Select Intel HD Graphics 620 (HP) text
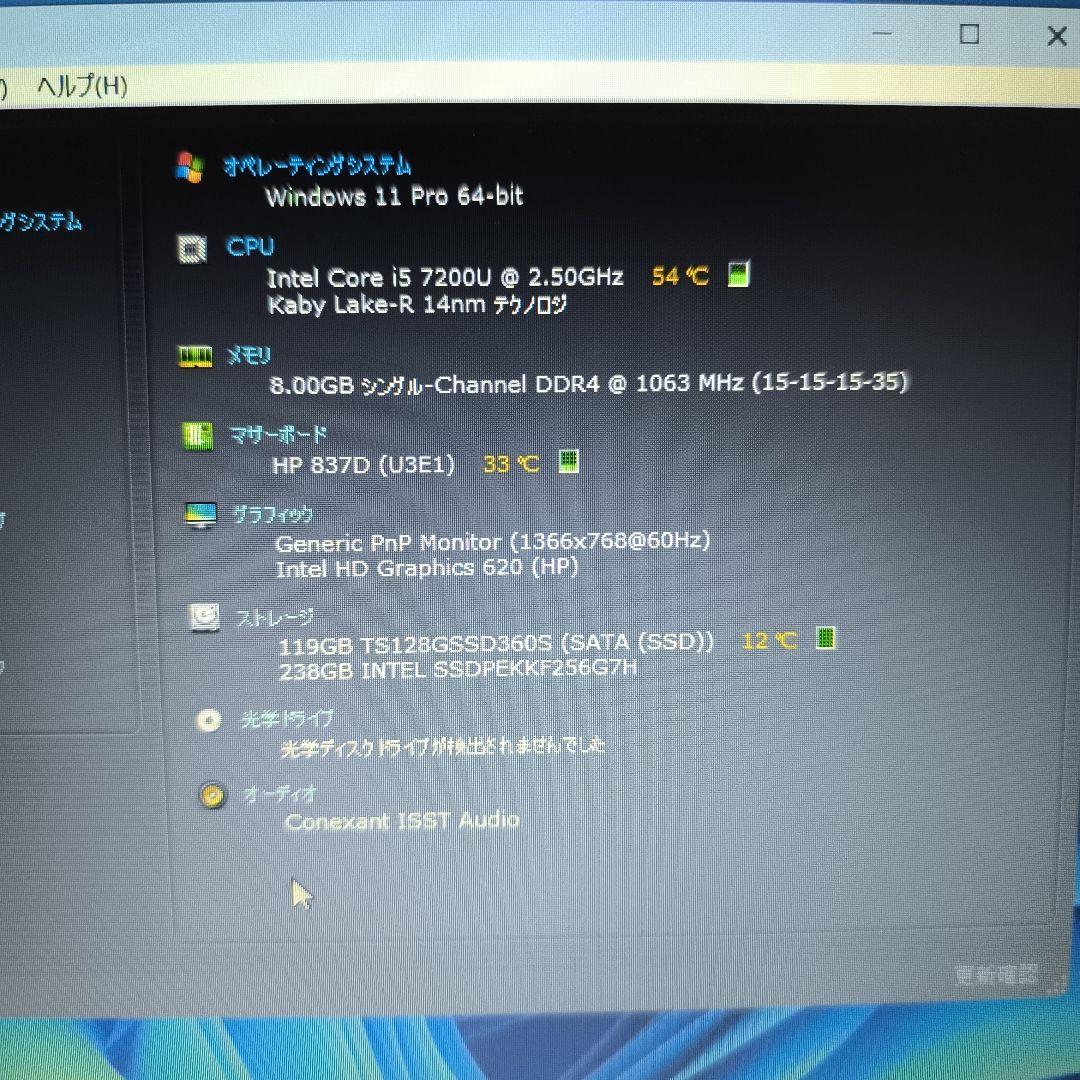 pos(427,568)
